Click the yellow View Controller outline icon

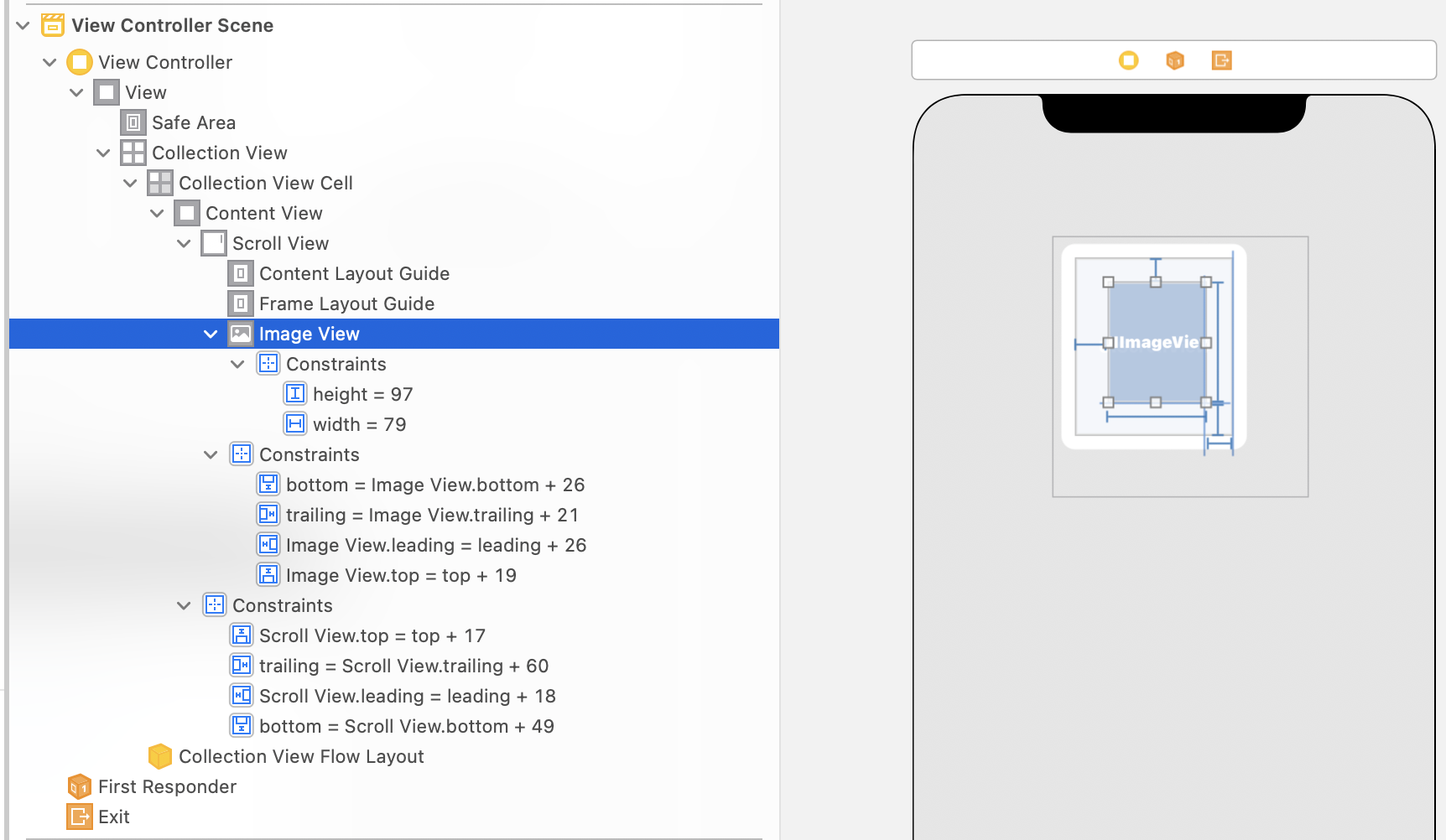(80, 62)
